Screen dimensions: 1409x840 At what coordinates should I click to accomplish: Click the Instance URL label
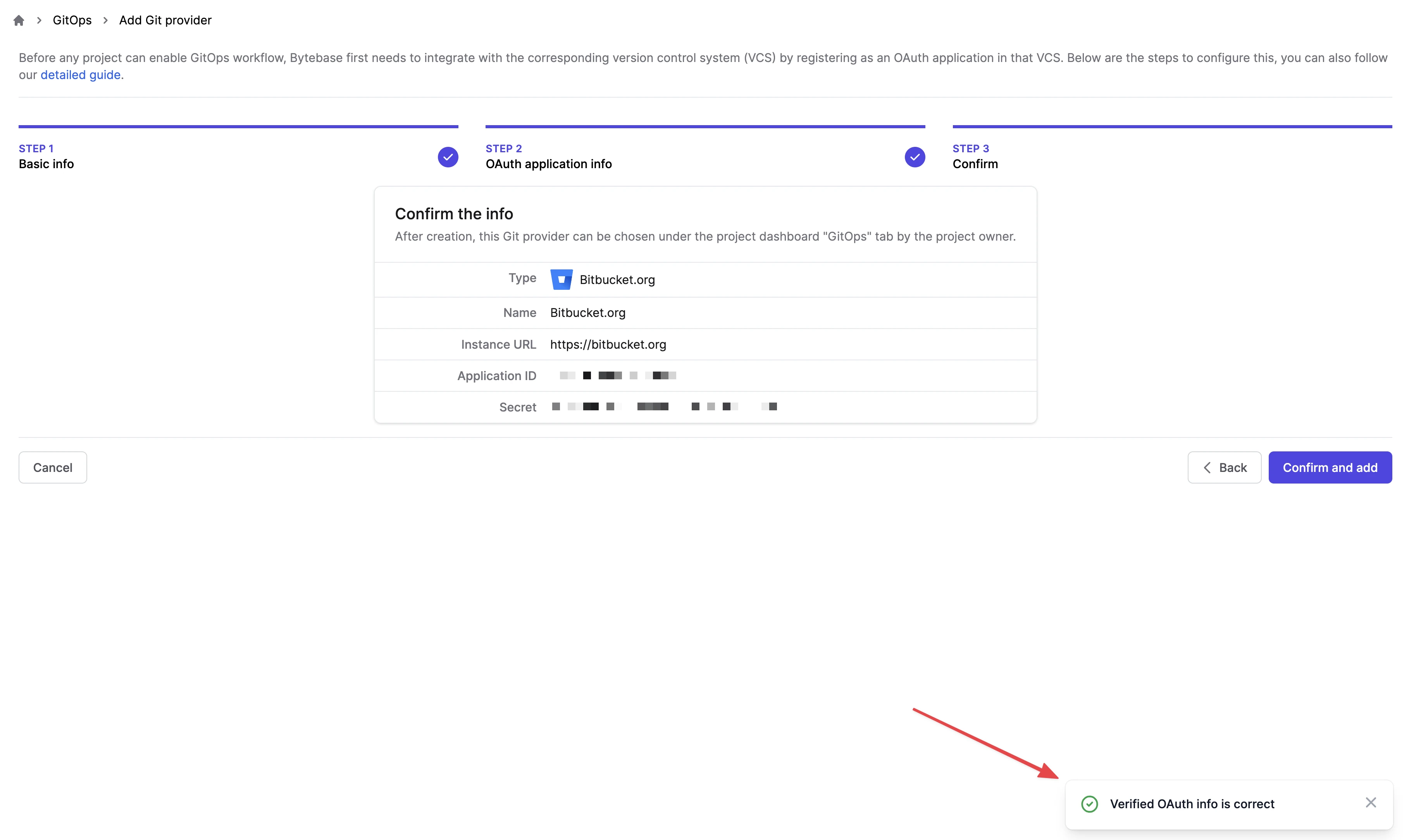(498, 344)
